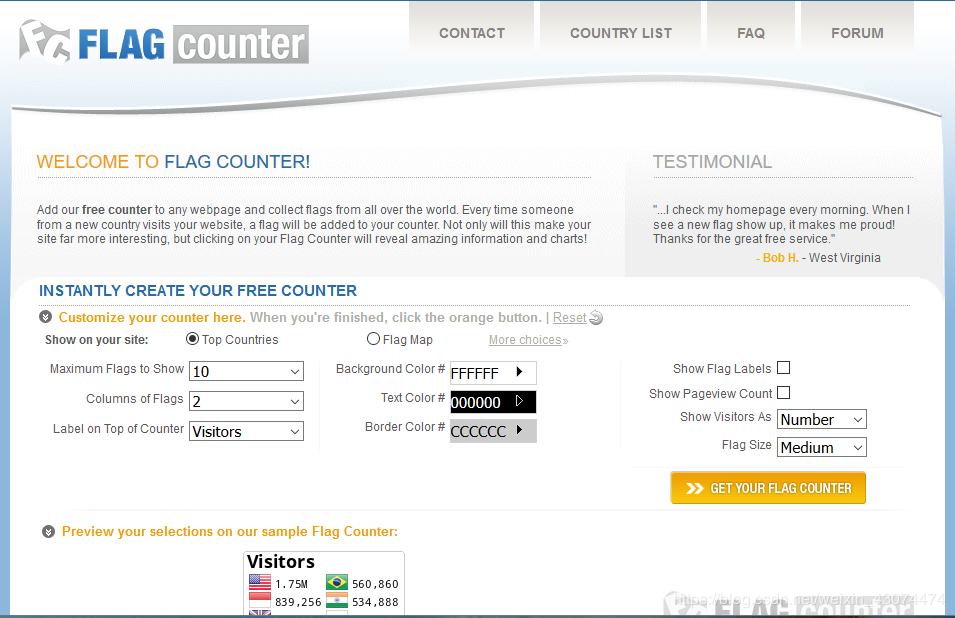
Task: Go to the Country List page
Action: (x=621, y=33)
